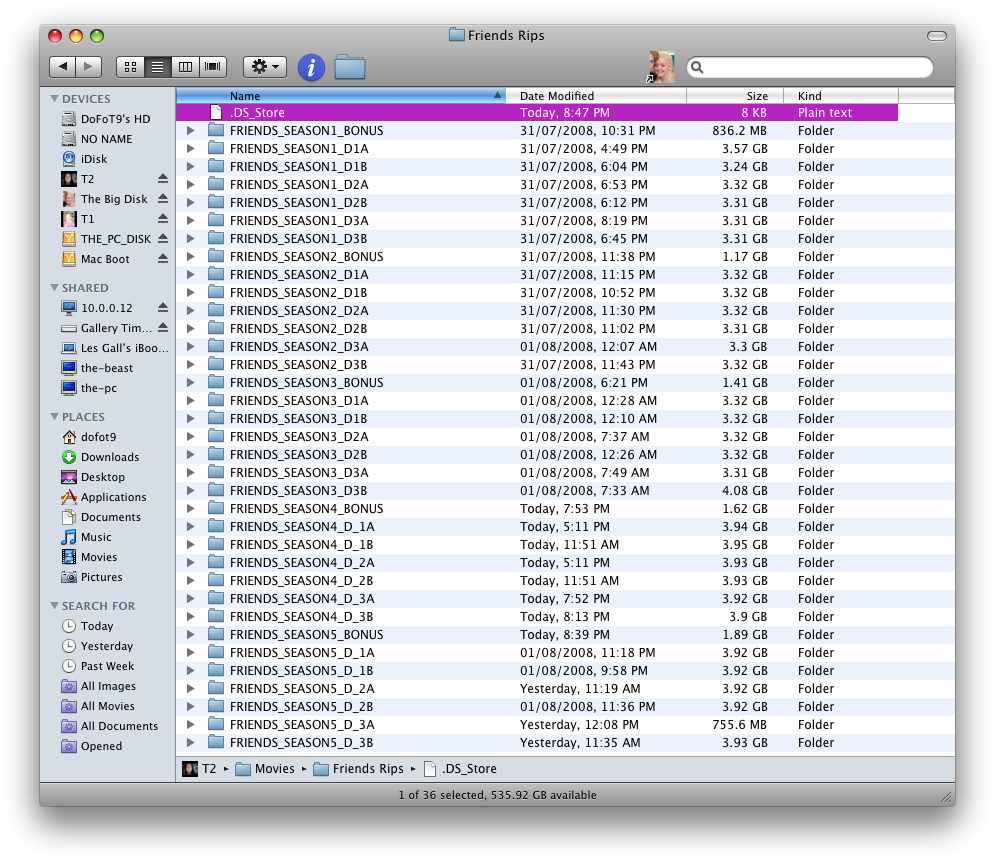
Task: Open Applications in sidebar
Action: [x=104, y=497]
